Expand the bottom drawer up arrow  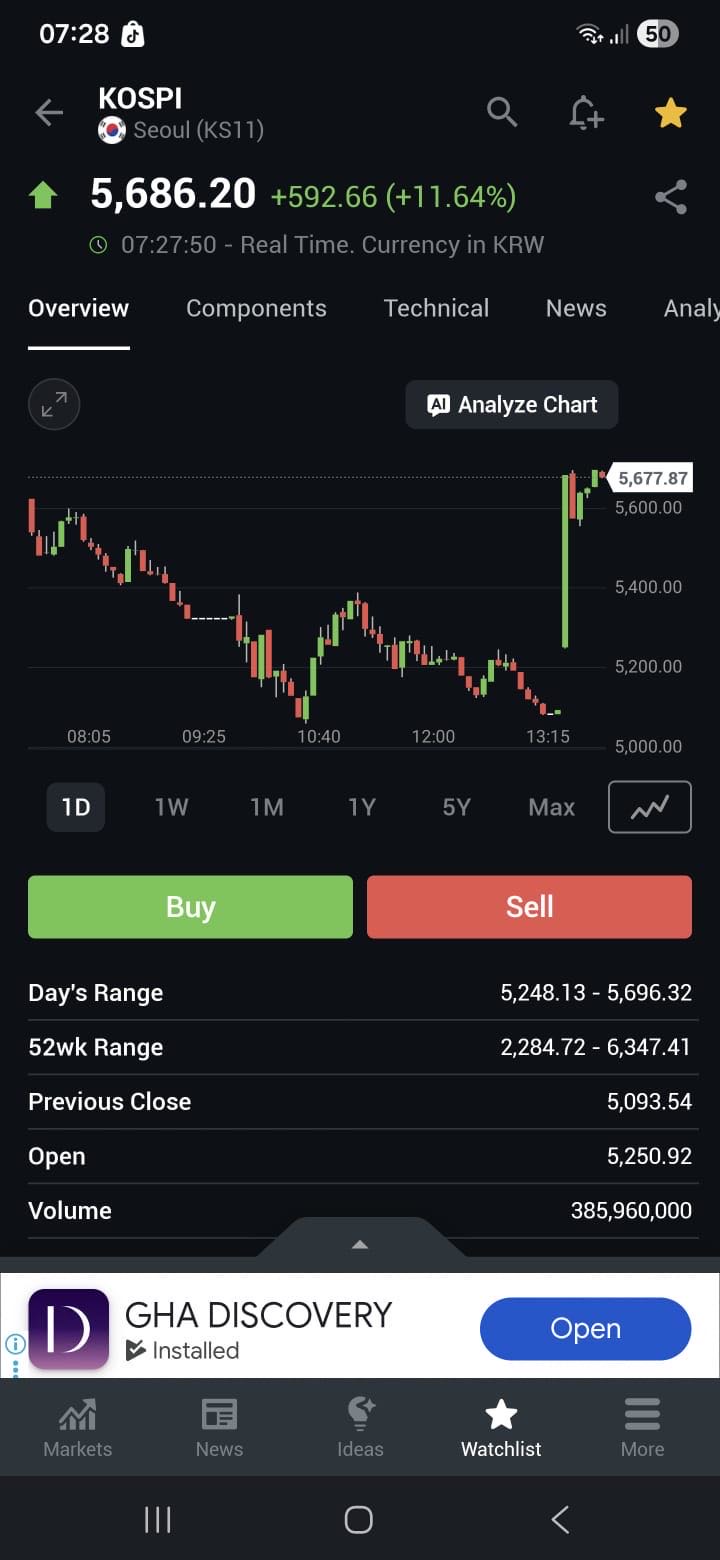point(360,1244)
